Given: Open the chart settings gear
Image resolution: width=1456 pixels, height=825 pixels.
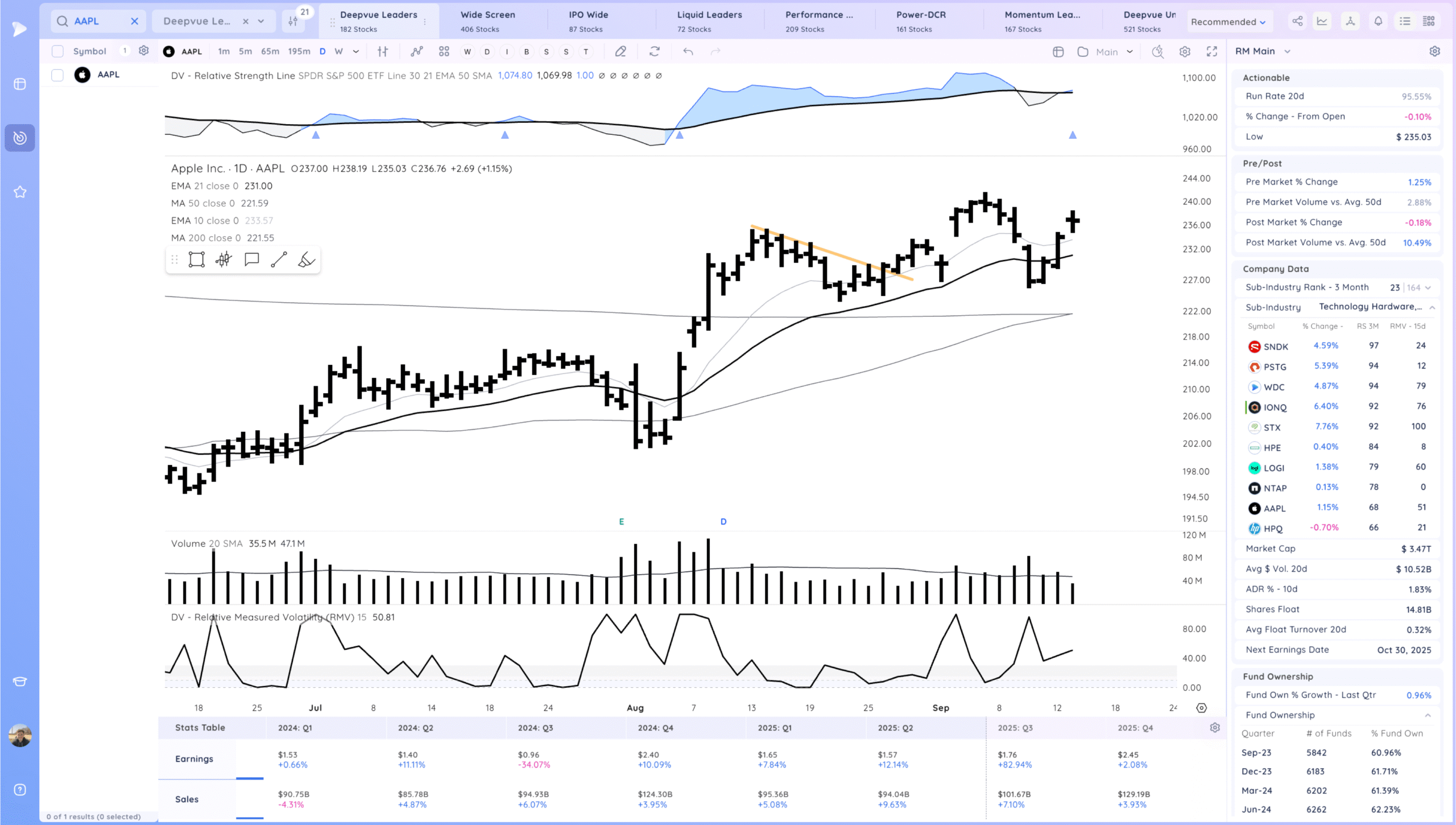Looking at the screenshot, I should point(1185,52).
